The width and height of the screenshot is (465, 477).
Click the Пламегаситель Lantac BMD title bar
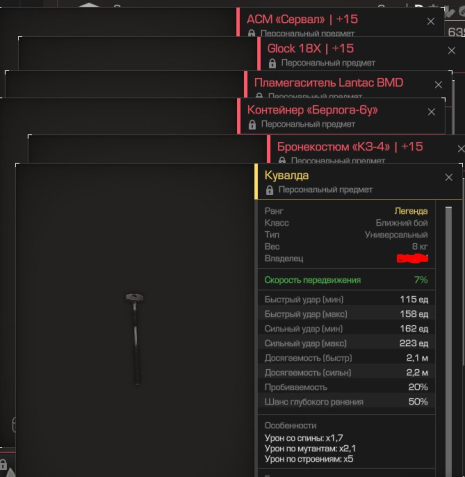pos(329,83)
